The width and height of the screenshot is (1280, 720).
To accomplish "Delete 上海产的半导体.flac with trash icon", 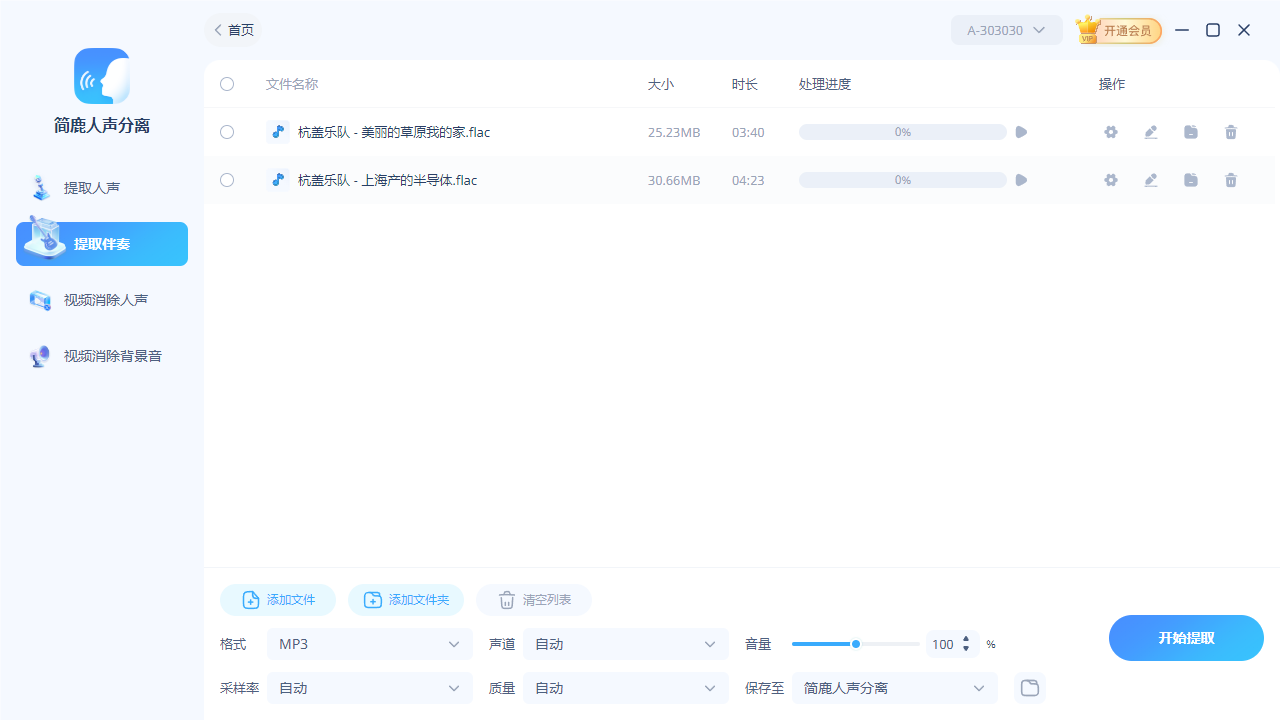I will pyautogui.click(x=1230, y=180).
